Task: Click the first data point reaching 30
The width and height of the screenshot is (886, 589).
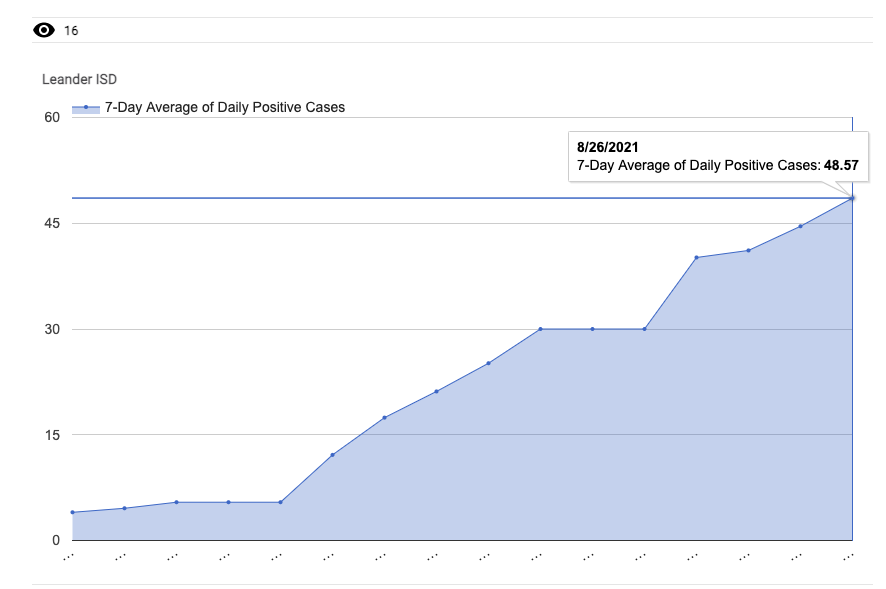Action: (x=540, y=329)
